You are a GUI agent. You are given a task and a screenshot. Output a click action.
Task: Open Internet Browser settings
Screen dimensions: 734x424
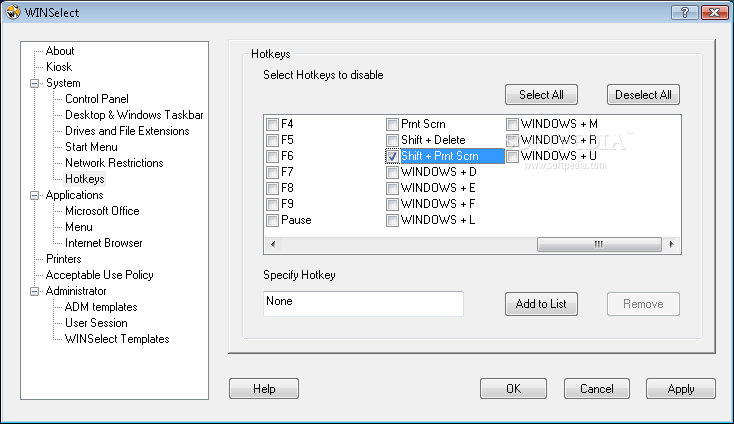(x=103, y=243)
